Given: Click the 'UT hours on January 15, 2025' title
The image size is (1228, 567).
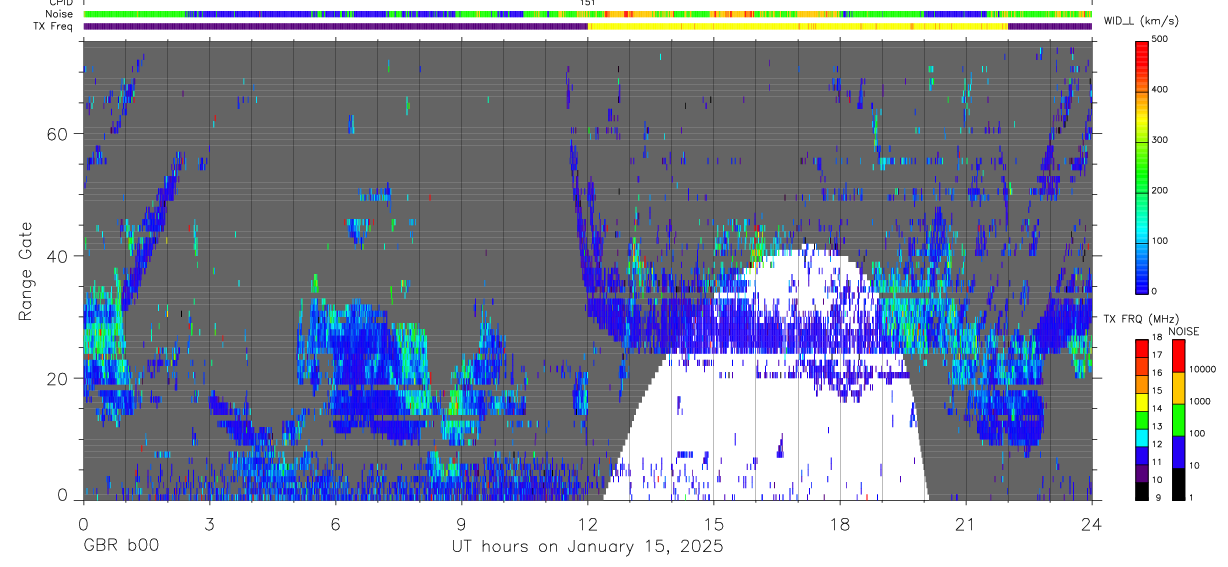Looking at the screenshot, I should (x=587, y=547).
